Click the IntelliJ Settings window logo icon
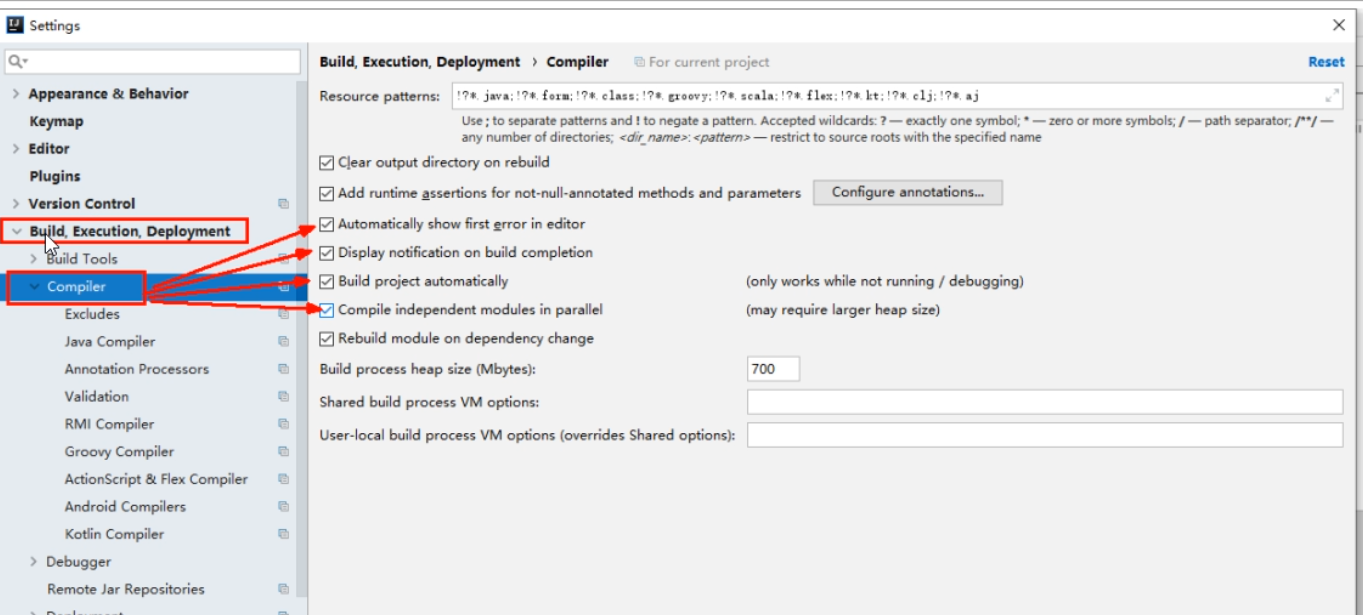Screen dimensions: 1363x615 [15, 25]
